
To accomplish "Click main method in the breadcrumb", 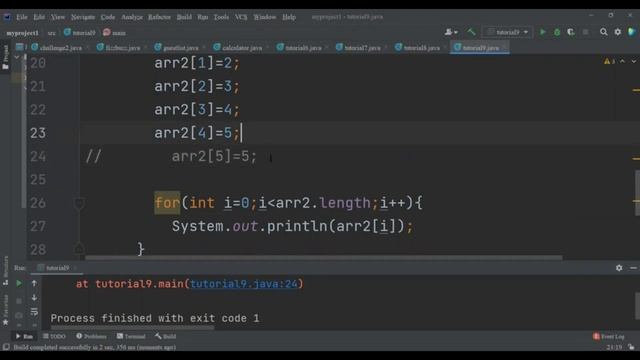I will coord(115,33).
